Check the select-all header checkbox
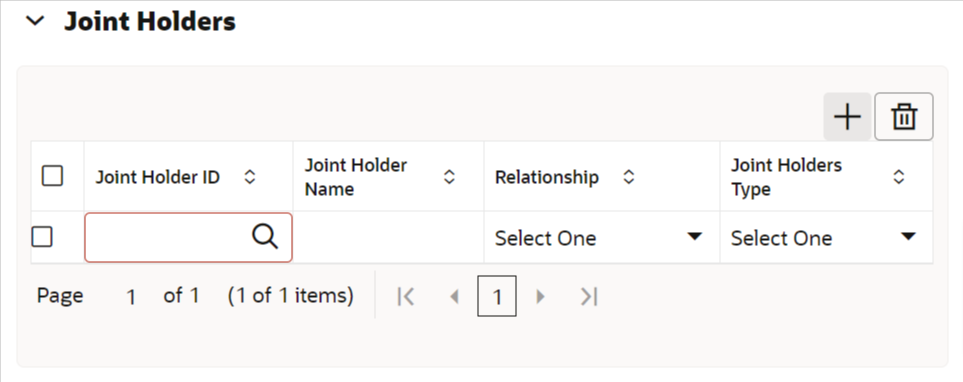963x382 pixels. click(x=52, y=176)
